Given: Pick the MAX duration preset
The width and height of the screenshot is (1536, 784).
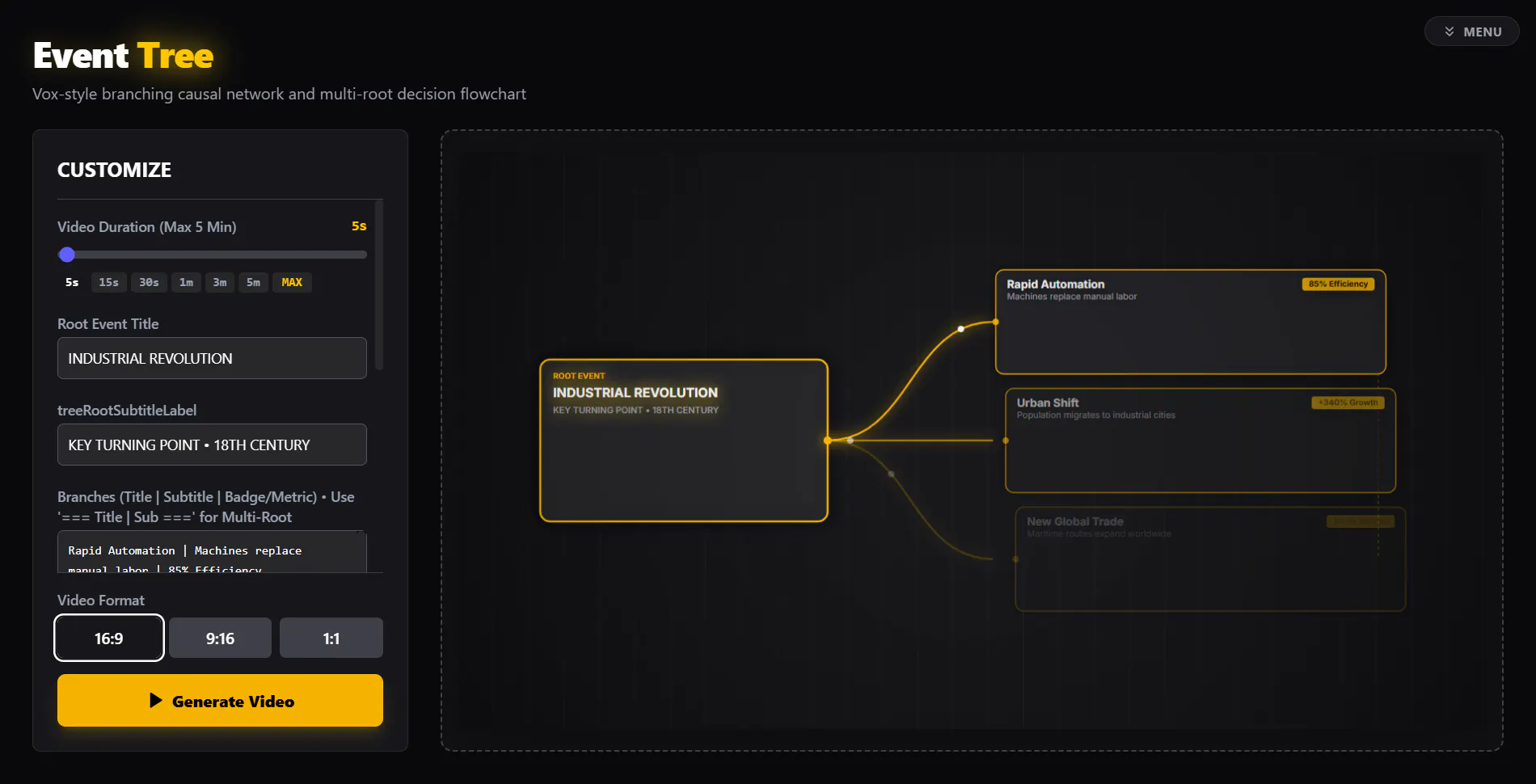Looking at the screenshot, I should pyautogui.click(x=292, y=282).
